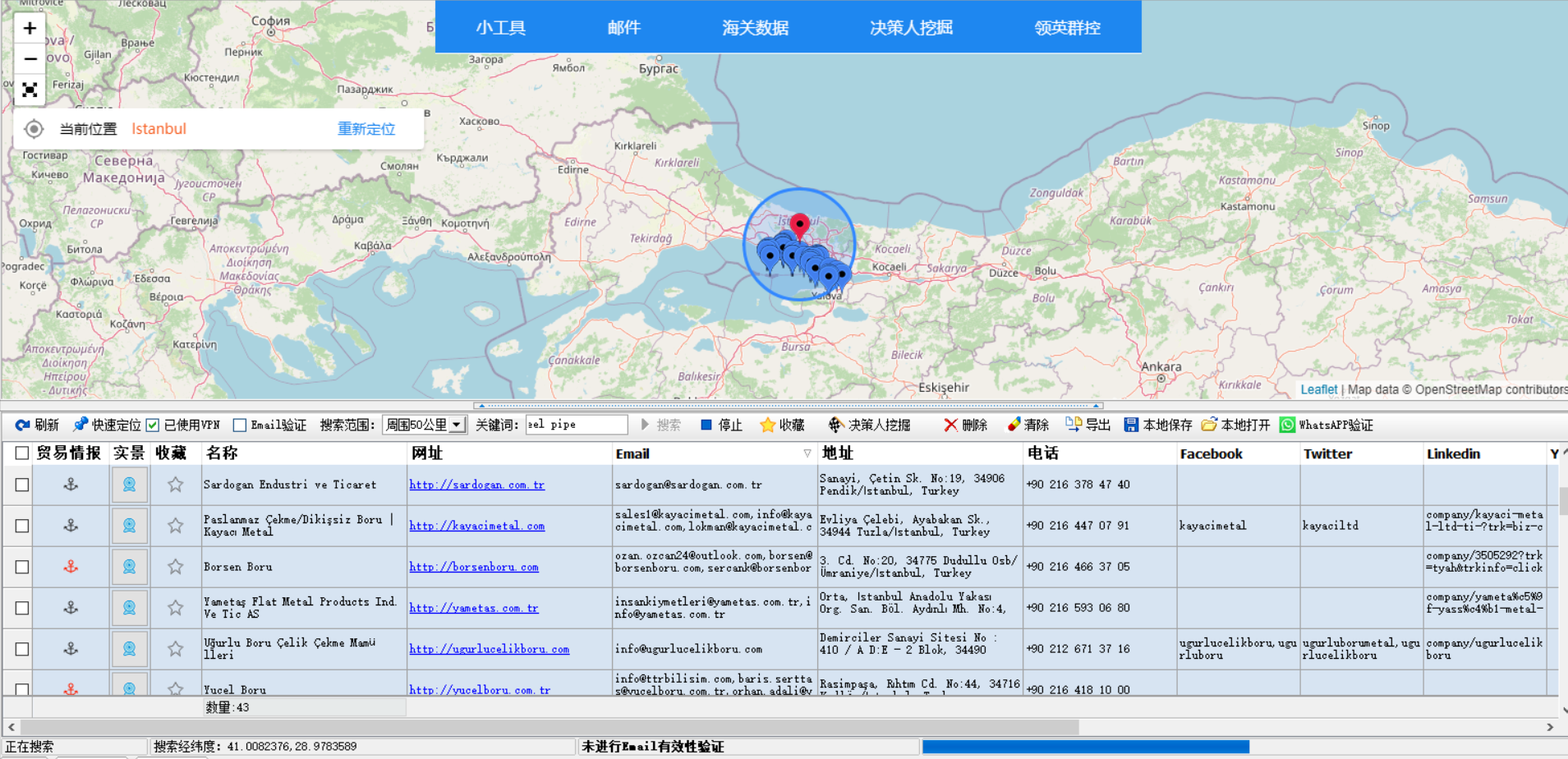
Task: Click the refresh 刷新 toolbar button
Action: pyautogui.click(x=38, y=425)
